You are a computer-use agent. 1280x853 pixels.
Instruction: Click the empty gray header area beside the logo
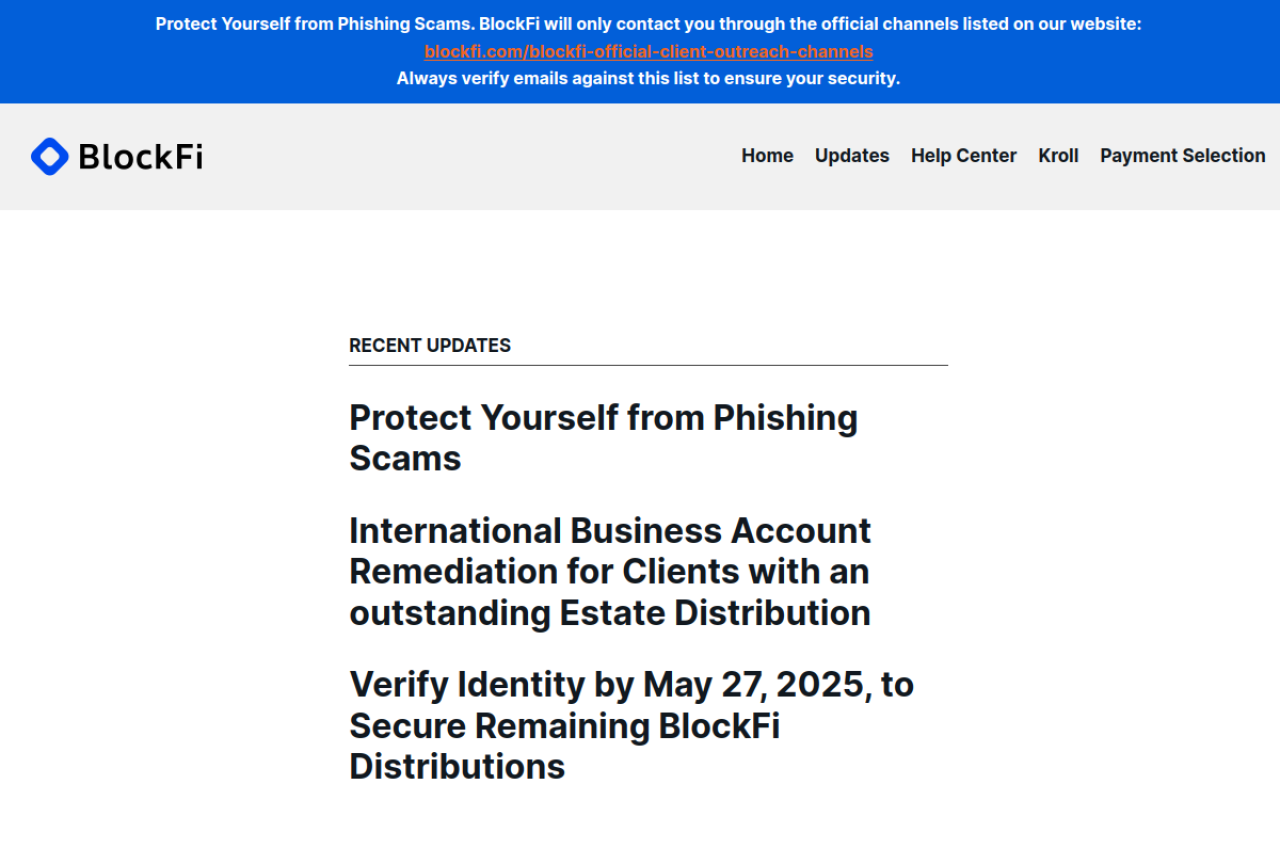pyautogui.click(x=450, y=157)
